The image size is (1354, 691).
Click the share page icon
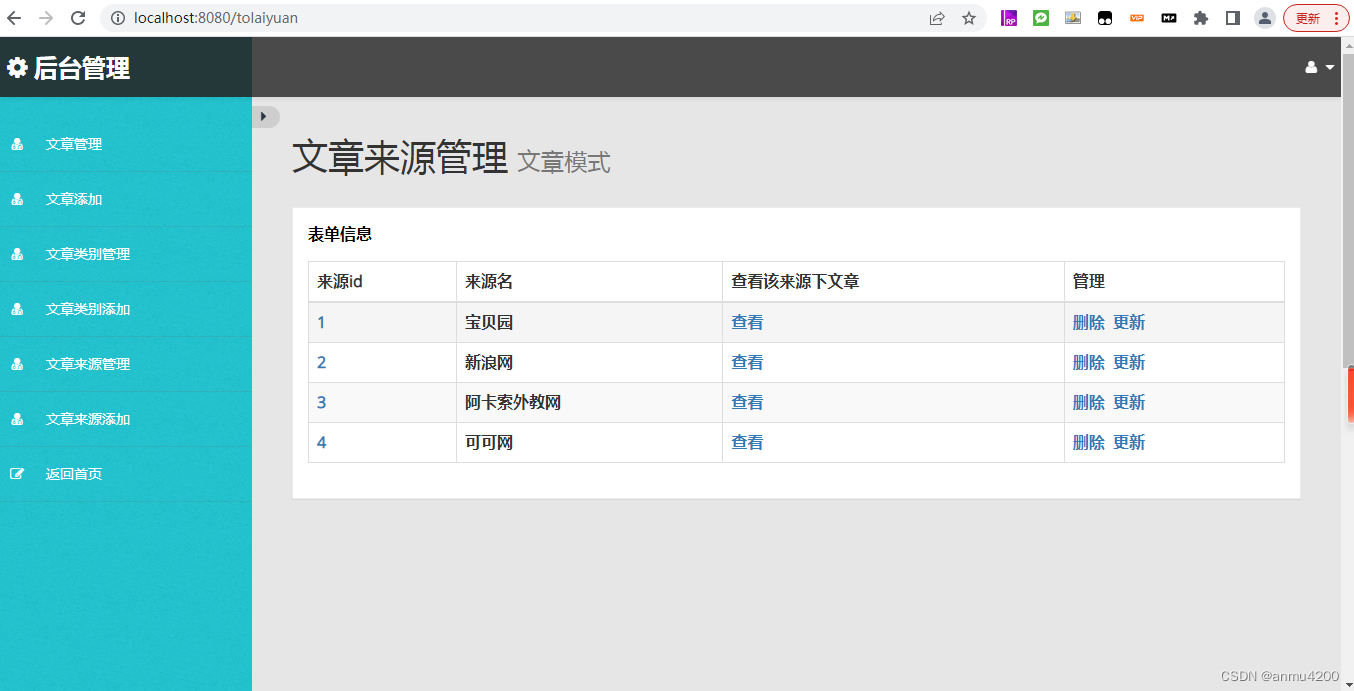[937, 18]
